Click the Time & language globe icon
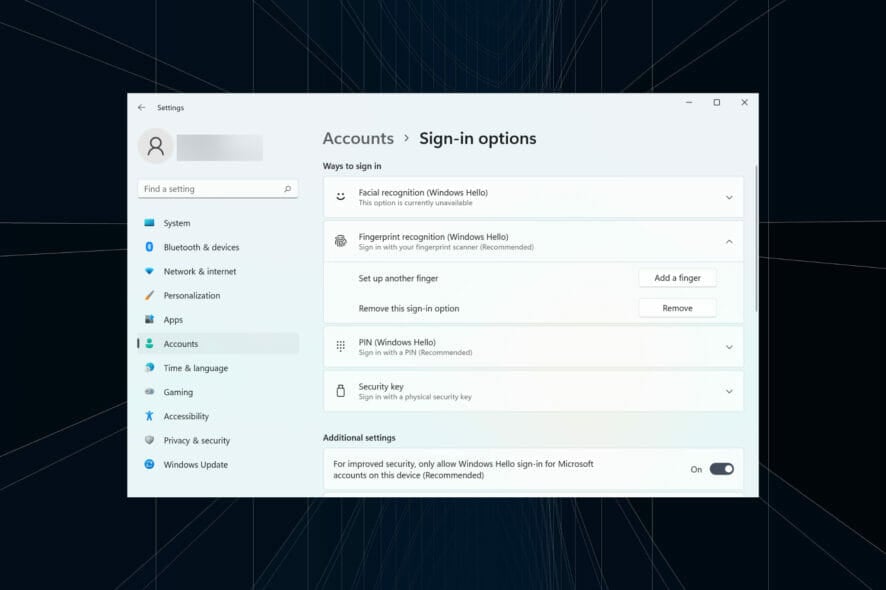The width and height of the screenshot is (886, 590). (149, 367)
